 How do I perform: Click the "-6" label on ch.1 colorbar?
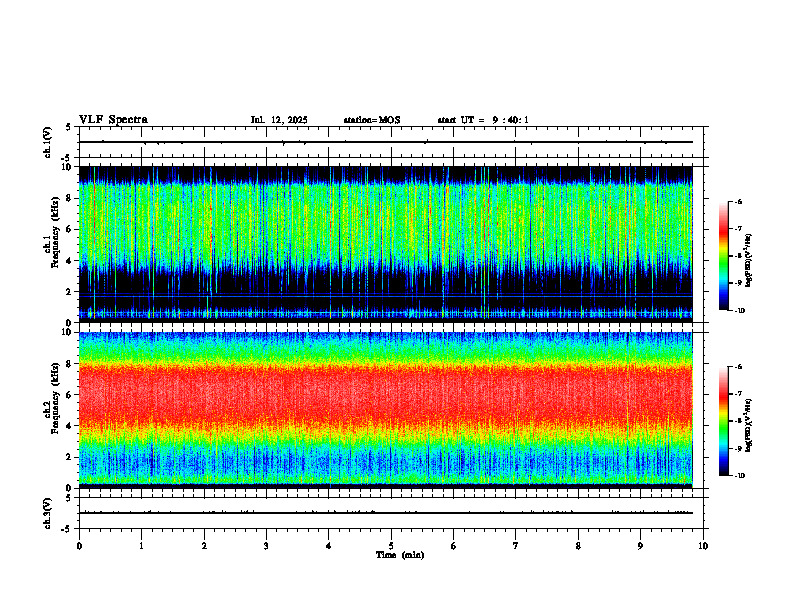click(x=737, y=201)
